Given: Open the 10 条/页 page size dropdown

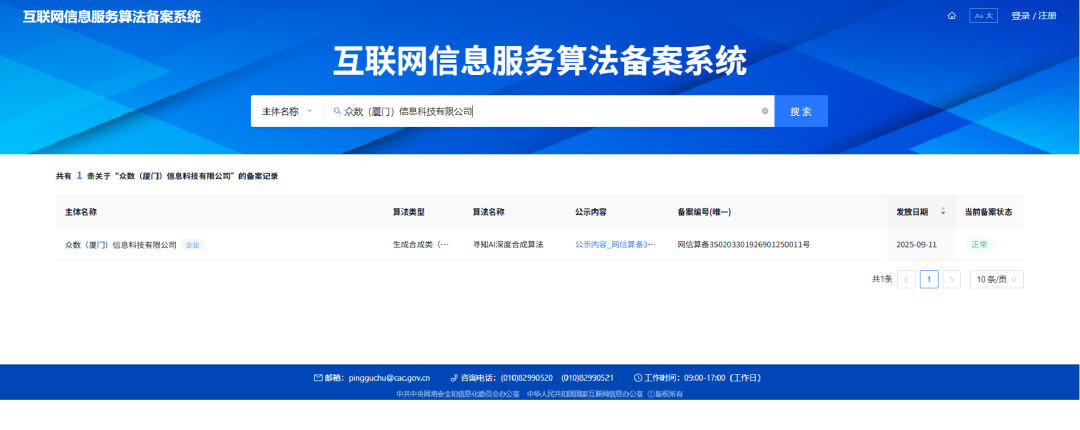Looking at the screenshot, I should [x=997, y=279].
